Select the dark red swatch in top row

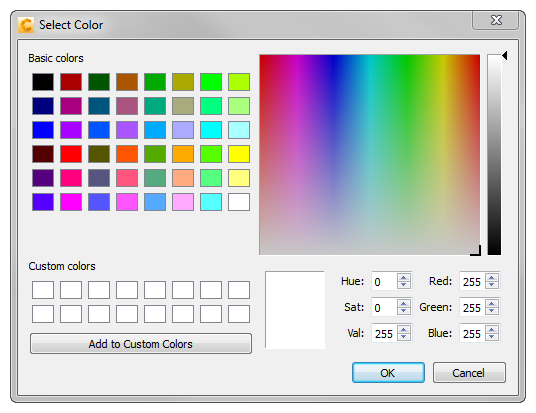click(71, 82)
